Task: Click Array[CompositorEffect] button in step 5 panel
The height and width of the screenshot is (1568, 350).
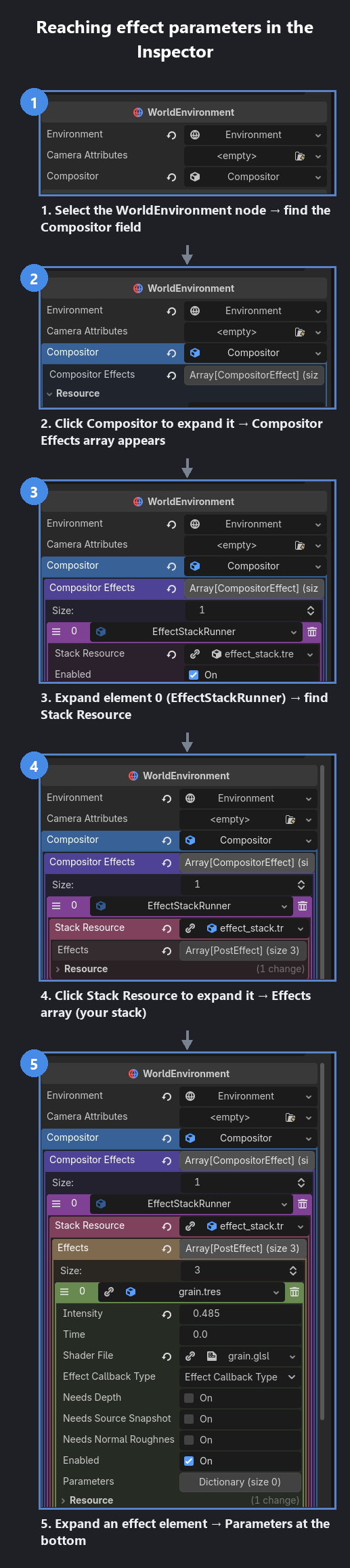Action: pos(247,1160)
